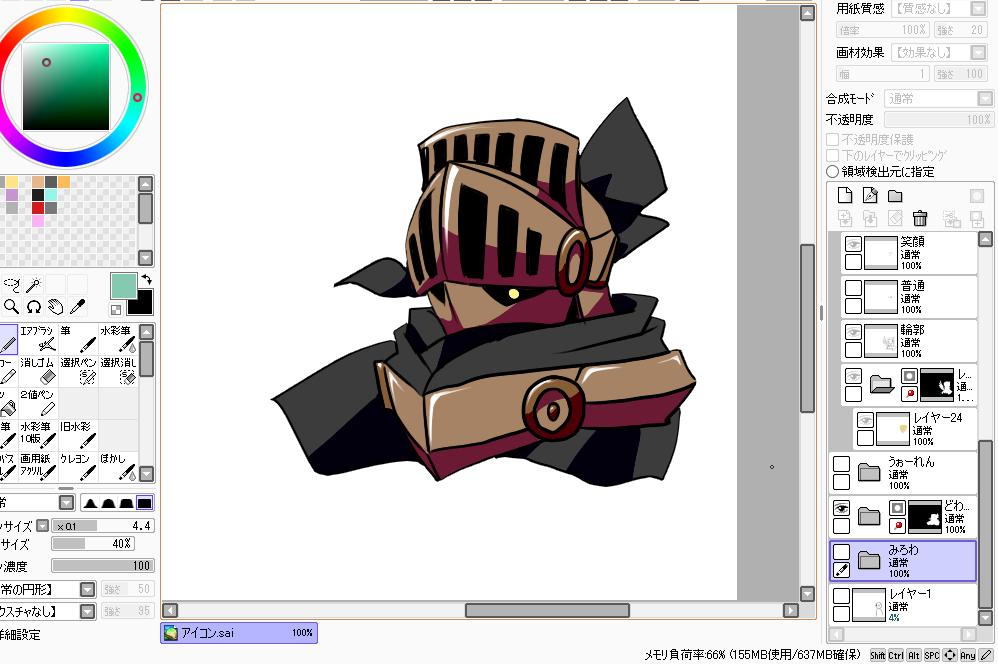Click the どわ… folder mask thumbnail
The image size is (998, 664).
(924, 516)
